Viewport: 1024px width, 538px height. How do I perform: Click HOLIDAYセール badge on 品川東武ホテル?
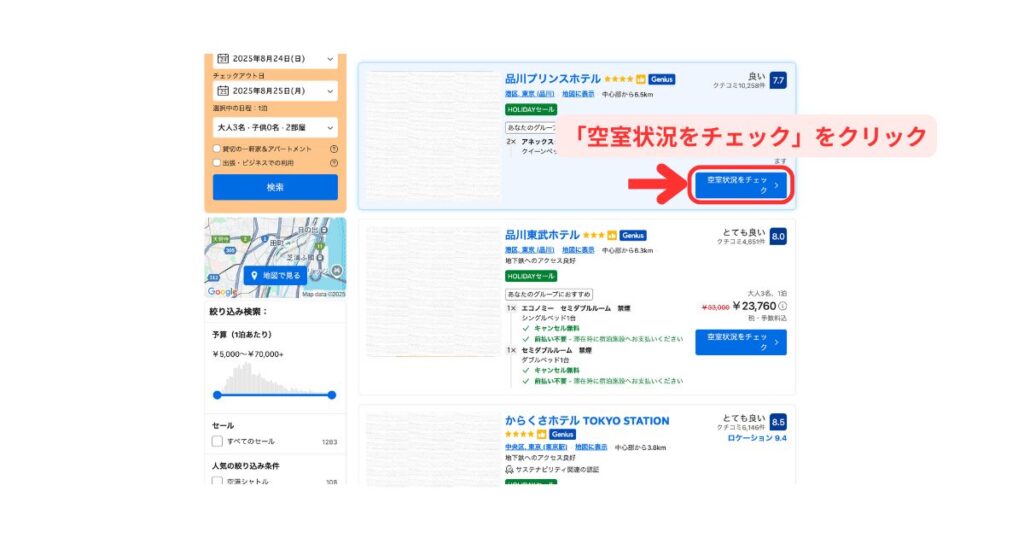click(x=531, y=276)
